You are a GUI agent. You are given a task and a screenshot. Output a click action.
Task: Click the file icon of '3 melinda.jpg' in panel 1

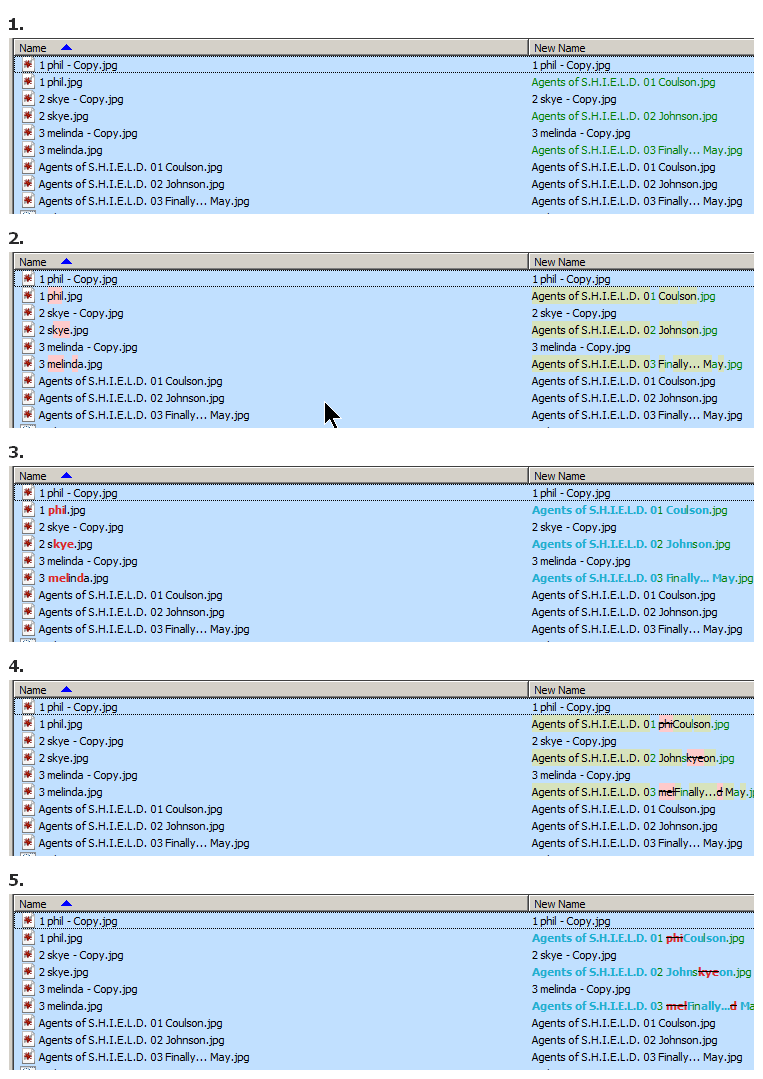click(28, 150)
